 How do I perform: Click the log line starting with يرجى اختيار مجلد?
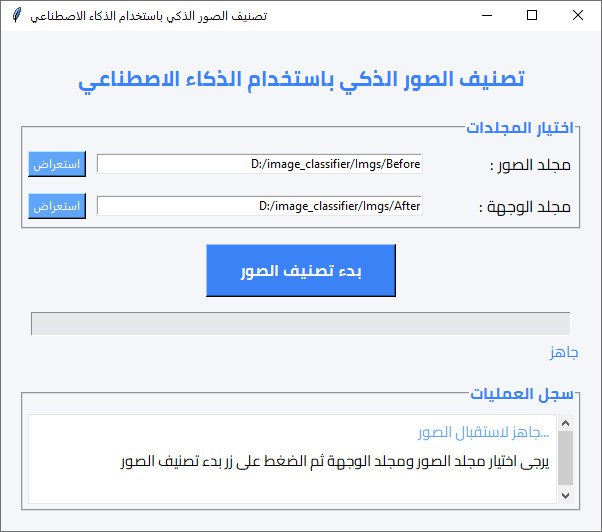[x=335, y=461]
